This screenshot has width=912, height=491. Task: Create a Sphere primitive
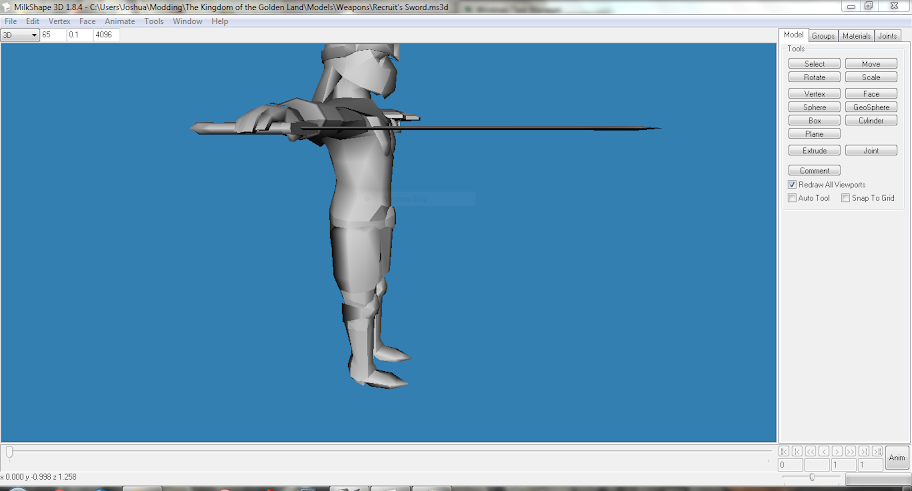coord(814,107)
